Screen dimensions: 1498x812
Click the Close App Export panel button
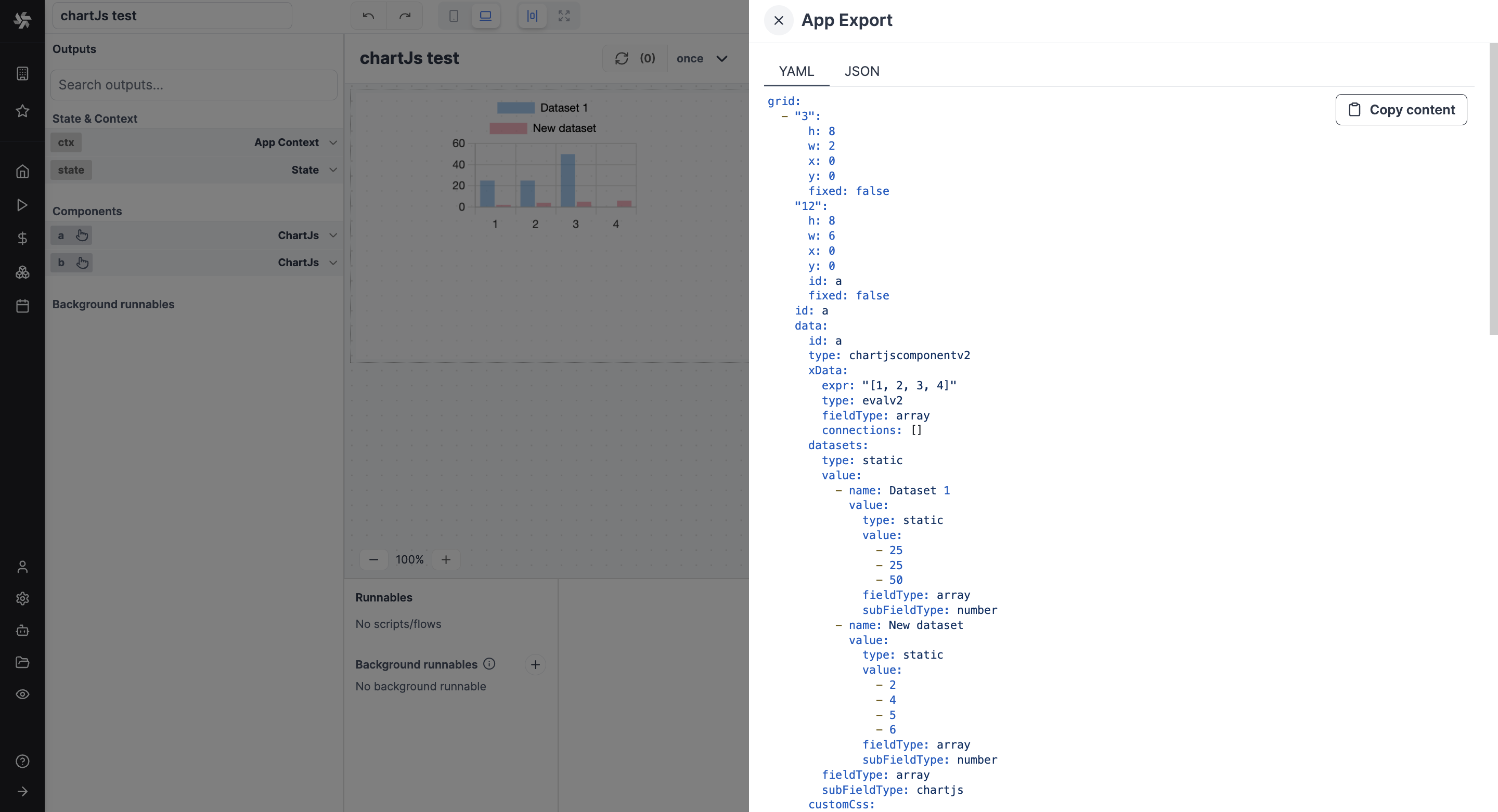tap(779, 20)
